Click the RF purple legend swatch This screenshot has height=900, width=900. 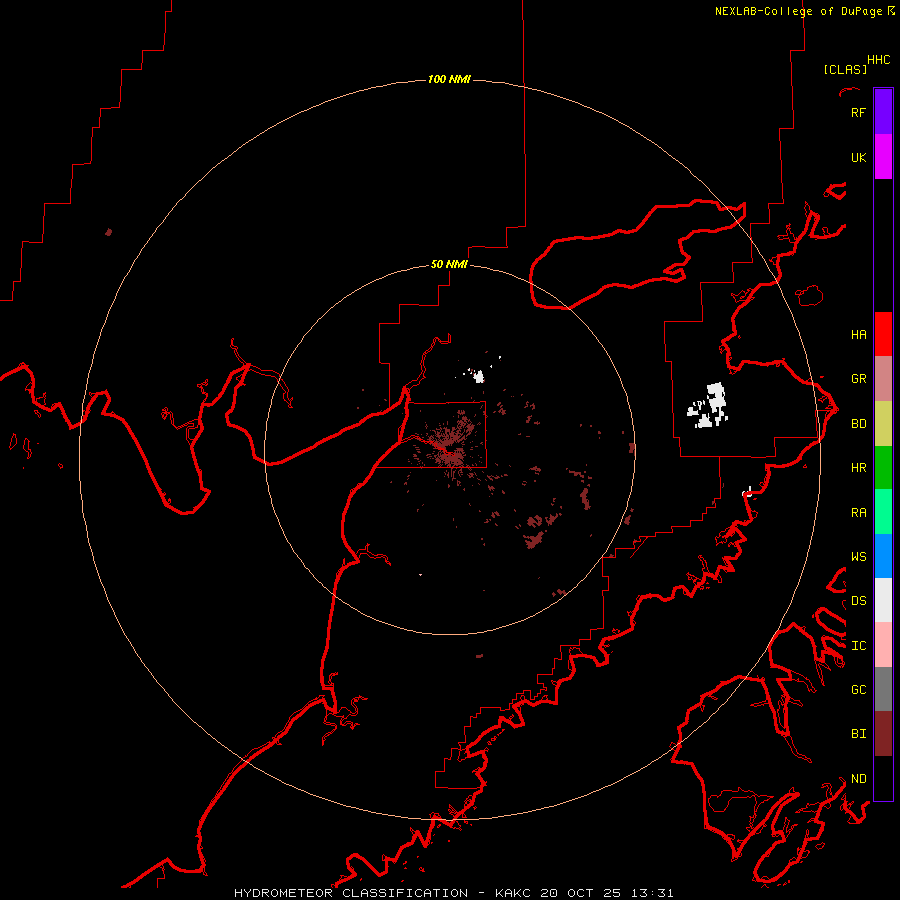[883, 112]
